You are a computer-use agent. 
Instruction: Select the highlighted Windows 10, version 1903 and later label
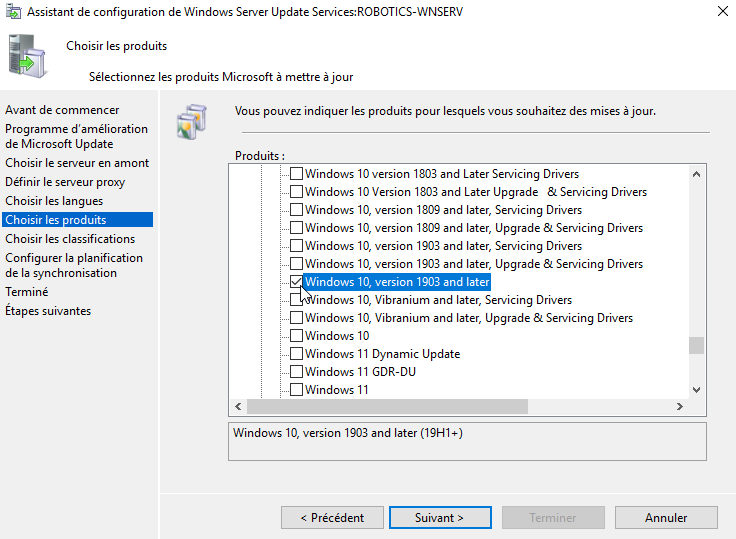pos(397,282)
